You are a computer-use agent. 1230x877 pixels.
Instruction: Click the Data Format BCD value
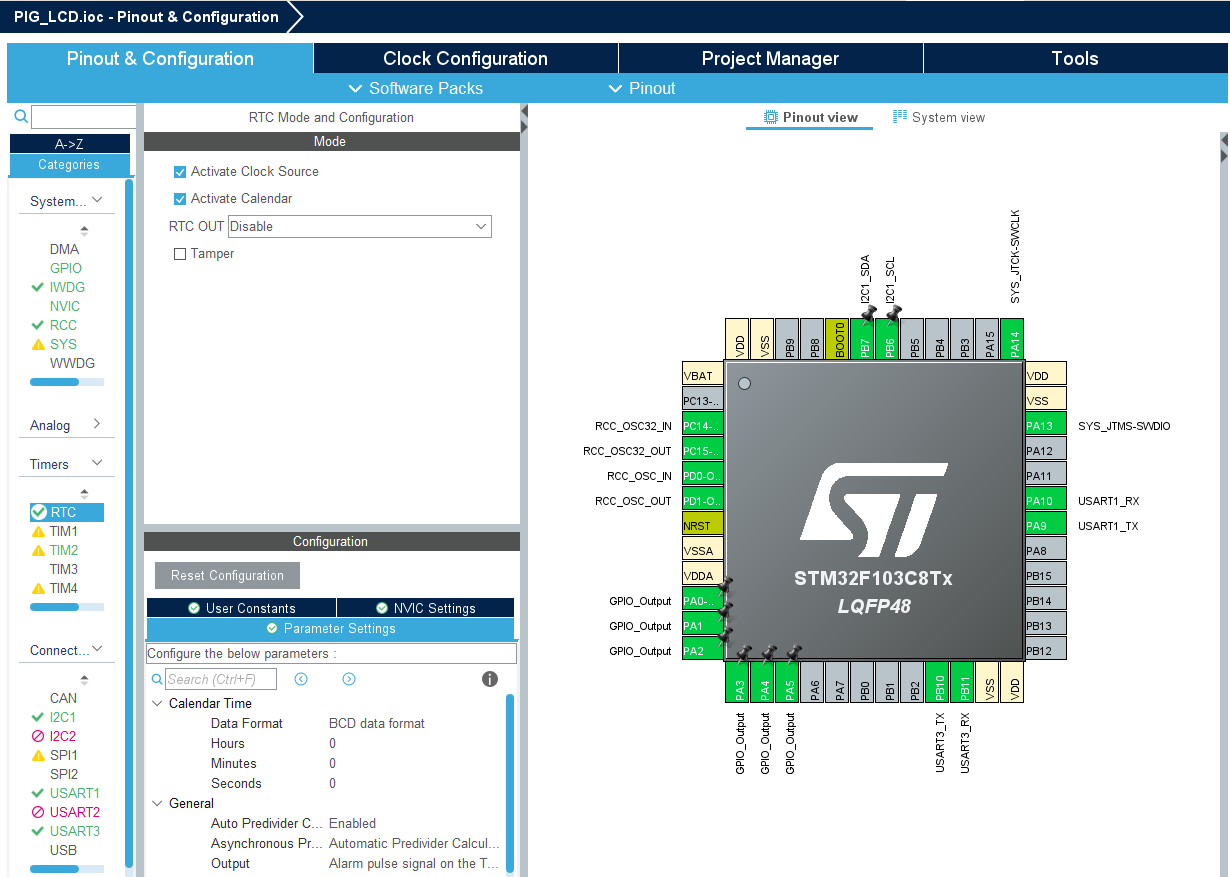tap(377, 724)
